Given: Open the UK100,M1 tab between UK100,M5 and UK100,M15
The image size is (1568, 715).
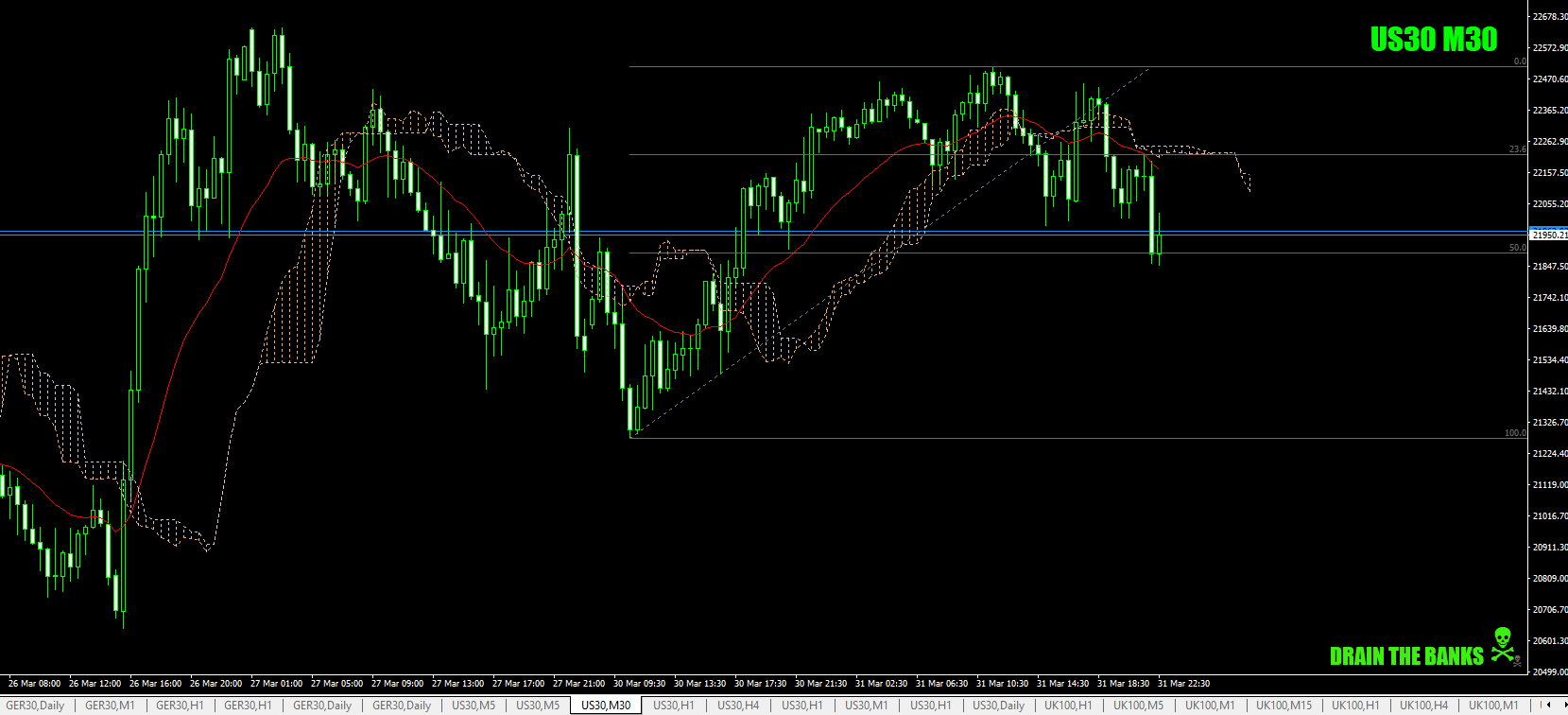Looking at the screenshot, I should (x=1210, y=706).
